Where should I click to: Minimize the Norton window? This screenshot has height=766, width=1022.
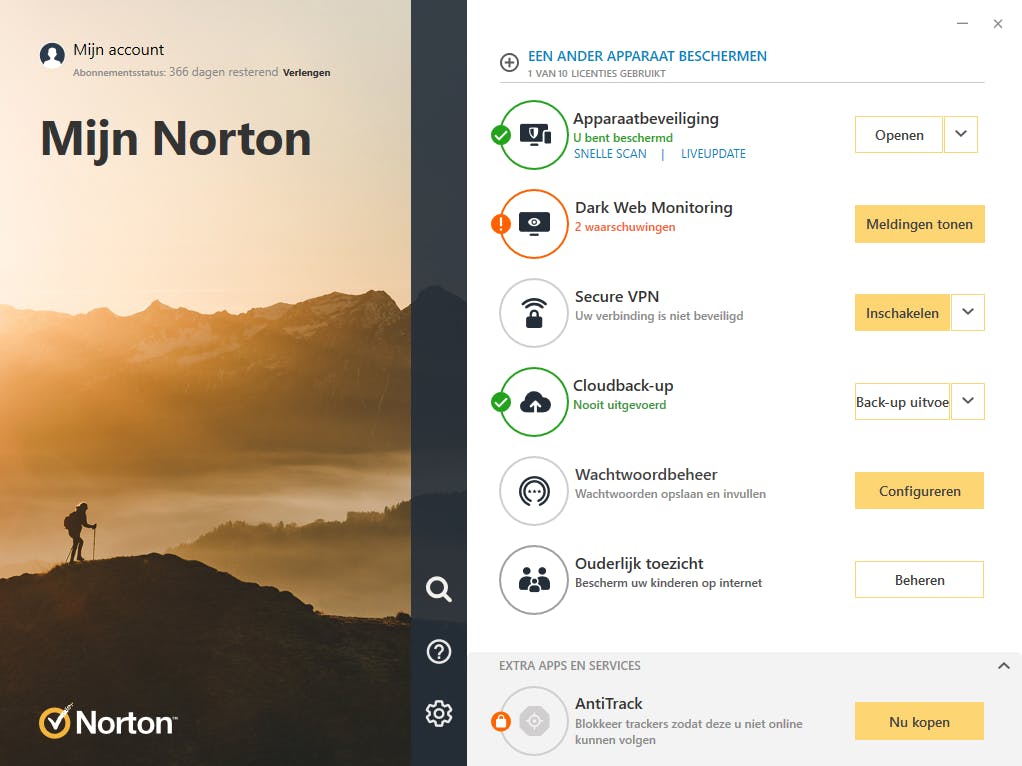pos(962,23)
